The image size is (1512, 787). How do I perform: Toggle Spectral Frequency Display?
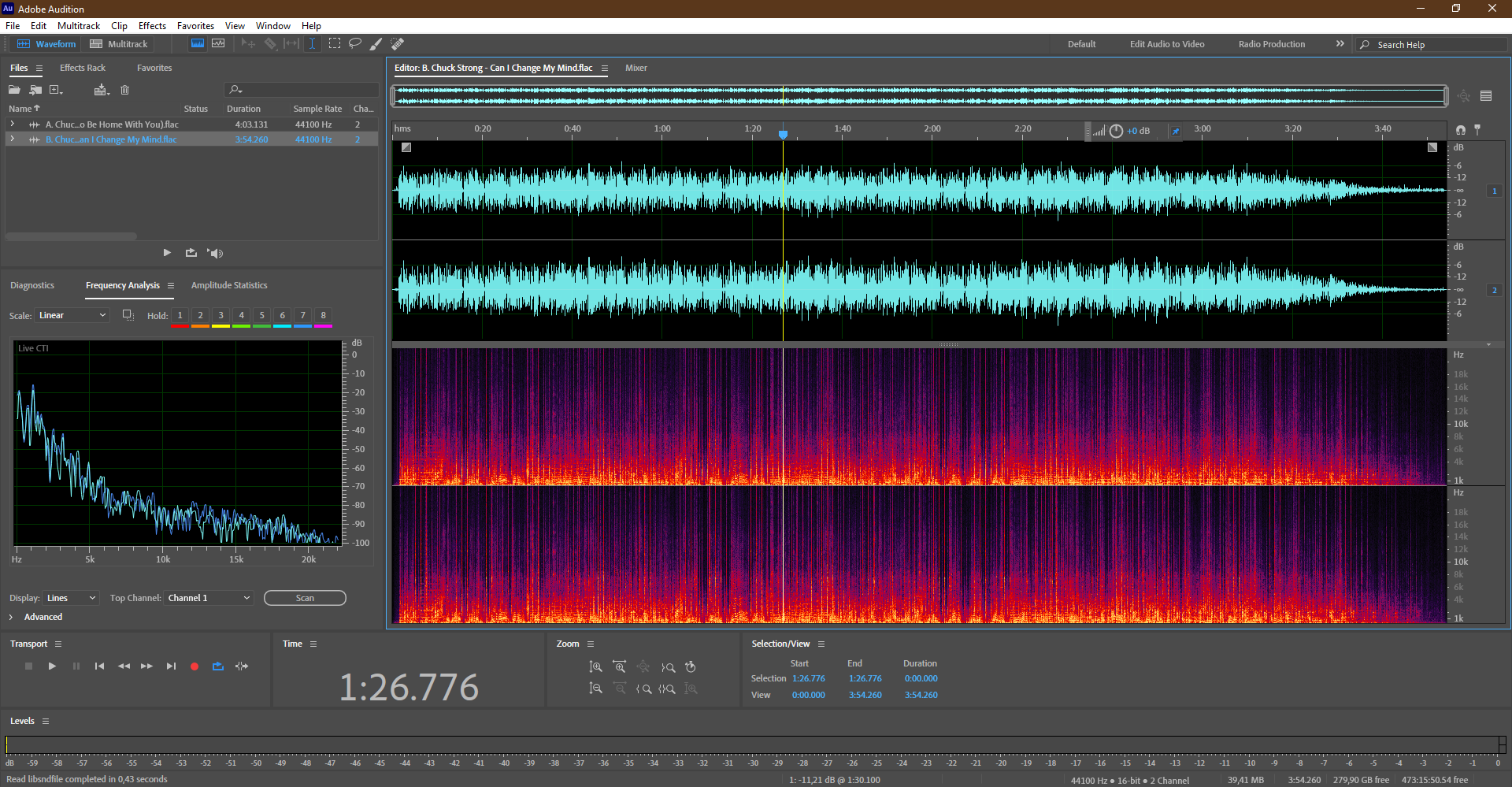(198, 44)
